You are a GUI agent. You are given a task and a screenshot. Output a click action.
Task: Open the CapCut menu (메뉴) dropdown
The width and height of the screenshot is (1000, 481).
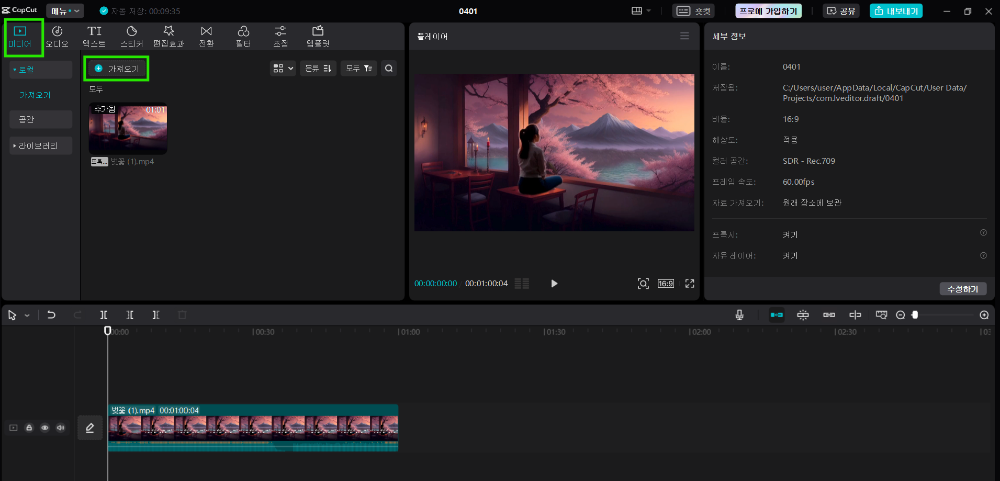65,11
